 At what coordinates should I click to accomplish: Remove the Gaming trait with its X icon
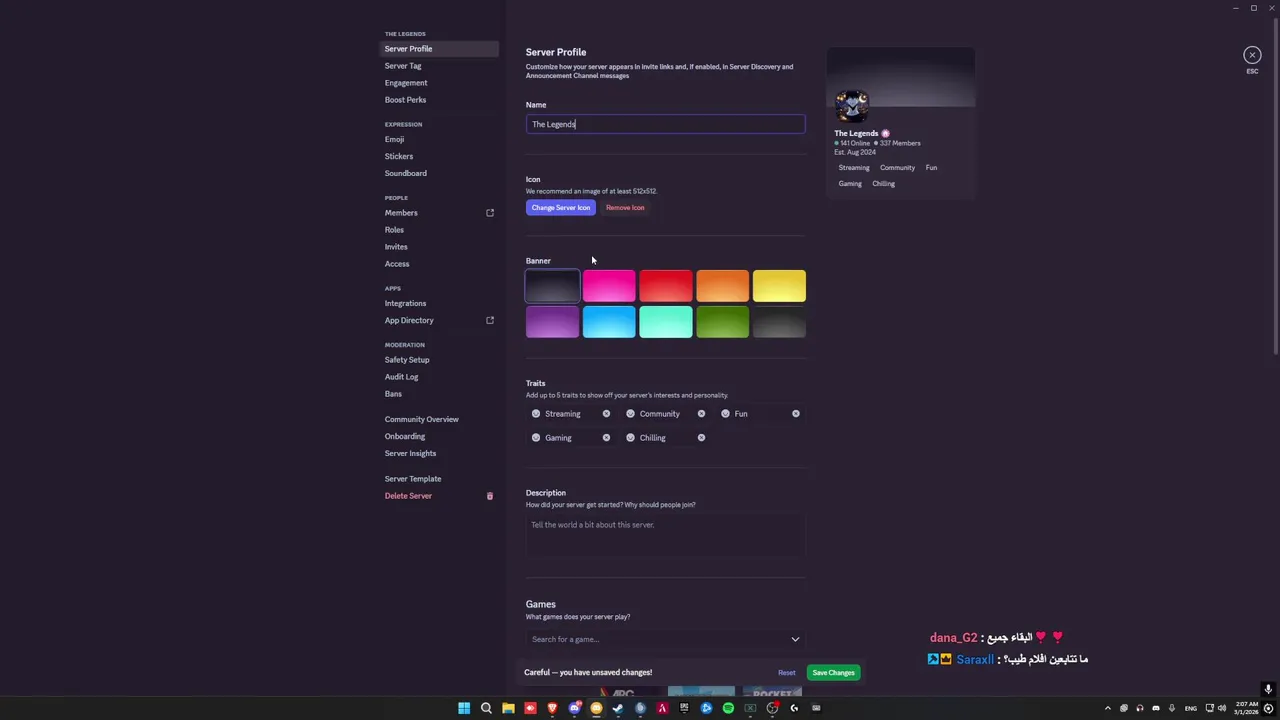point(606,437)
